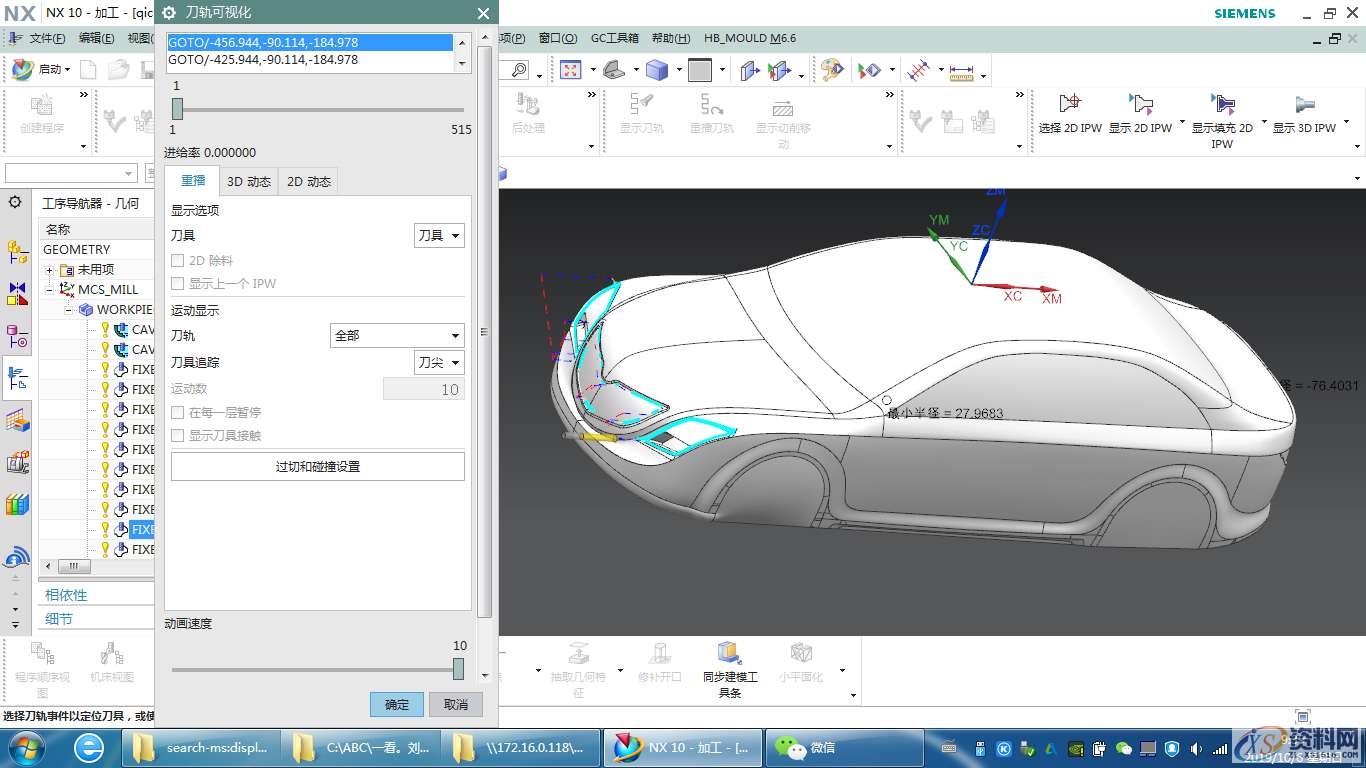Image resolution: width=1366 pixels, height=768 pixels.
Task: Click the Select 2D IPW icon
Action: (1070, 104)
